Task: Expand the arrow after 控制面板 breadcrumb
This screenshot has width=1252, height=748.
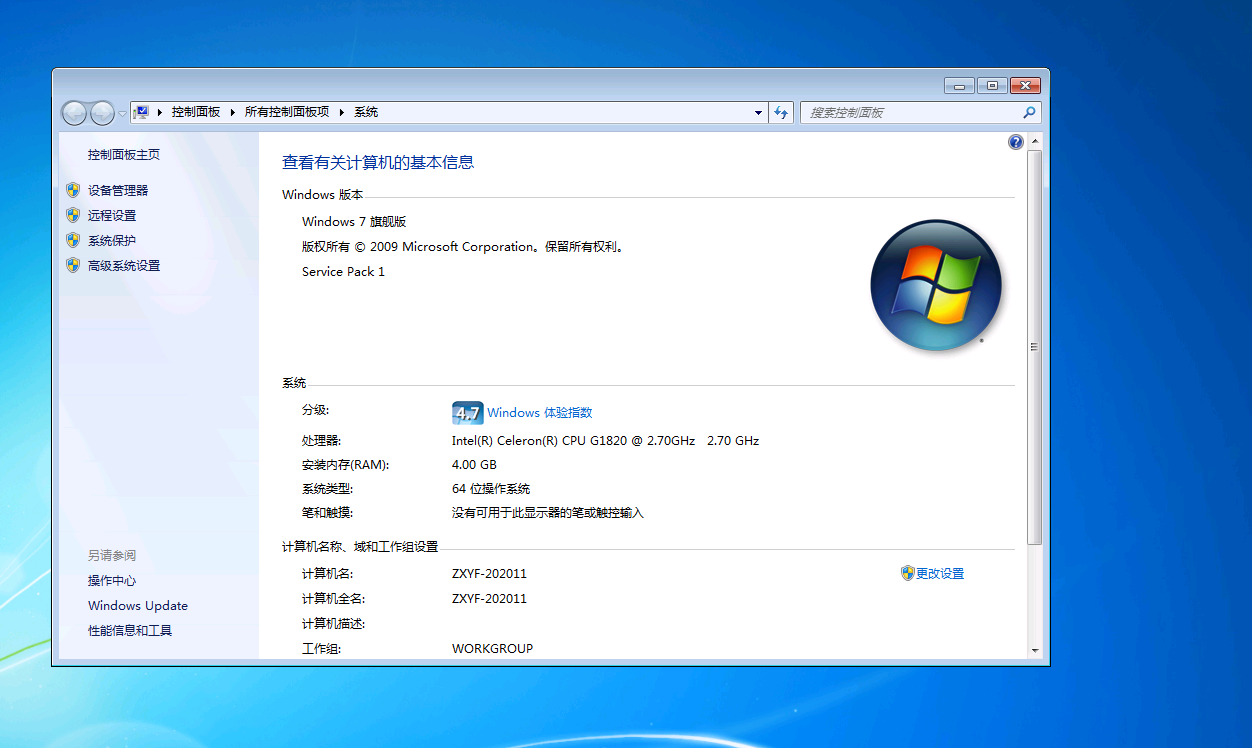Action: pyautogui.click(x=233, y=112)
